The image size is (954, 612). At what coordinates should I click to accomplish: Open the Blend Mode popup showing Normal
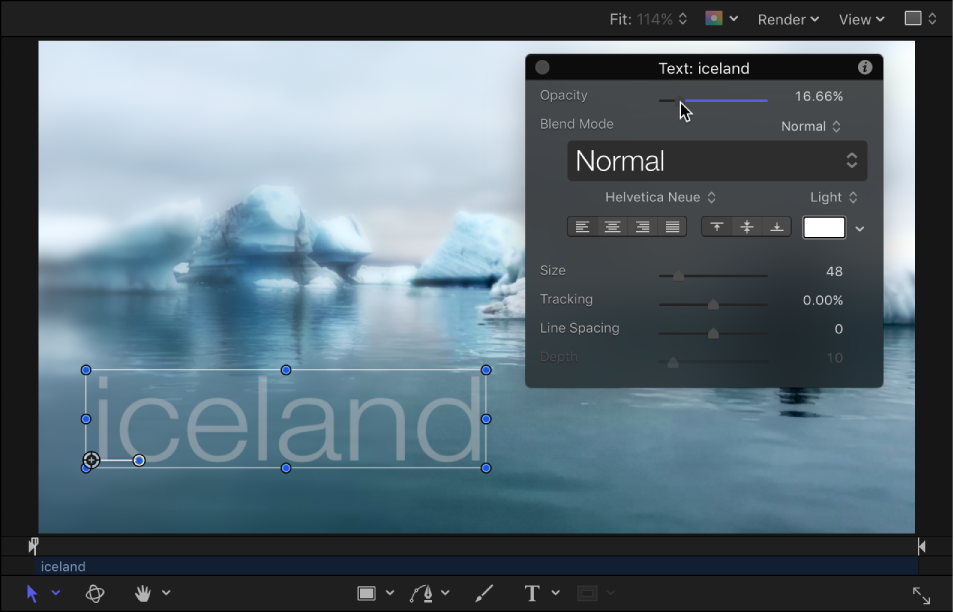(x=810, y=126)
